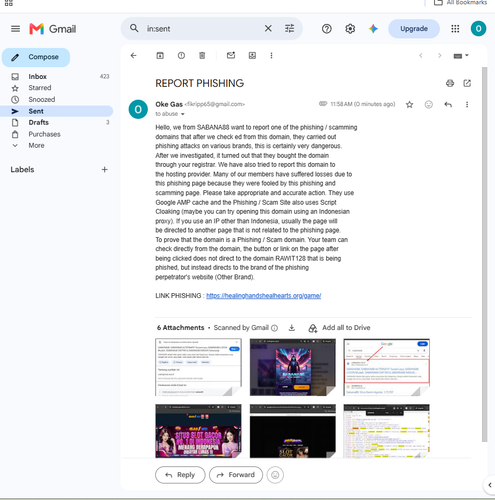Go to the older message arrow
Screen dimensions: 495x500
(x=439, y=56)
